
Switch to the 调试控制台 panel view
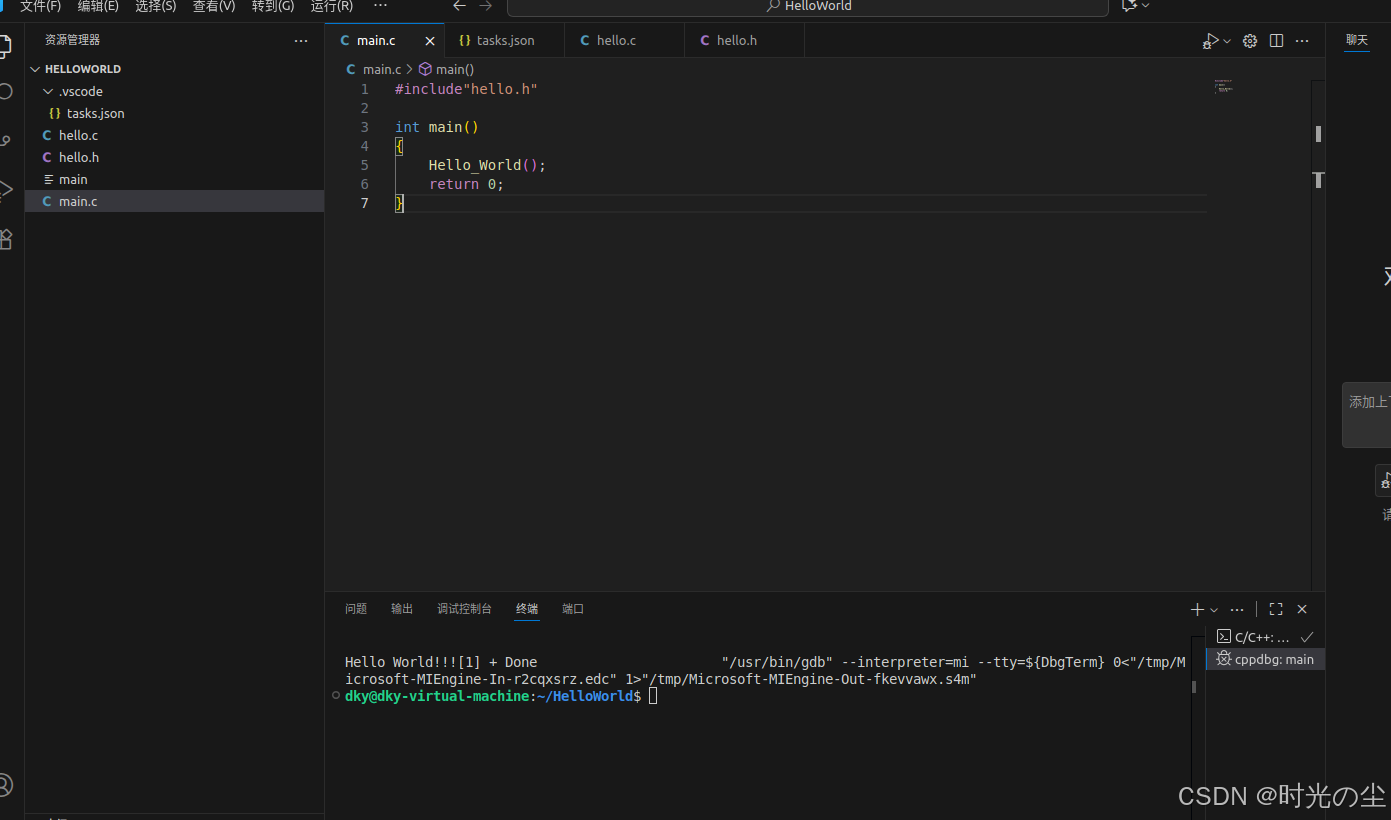464,608
